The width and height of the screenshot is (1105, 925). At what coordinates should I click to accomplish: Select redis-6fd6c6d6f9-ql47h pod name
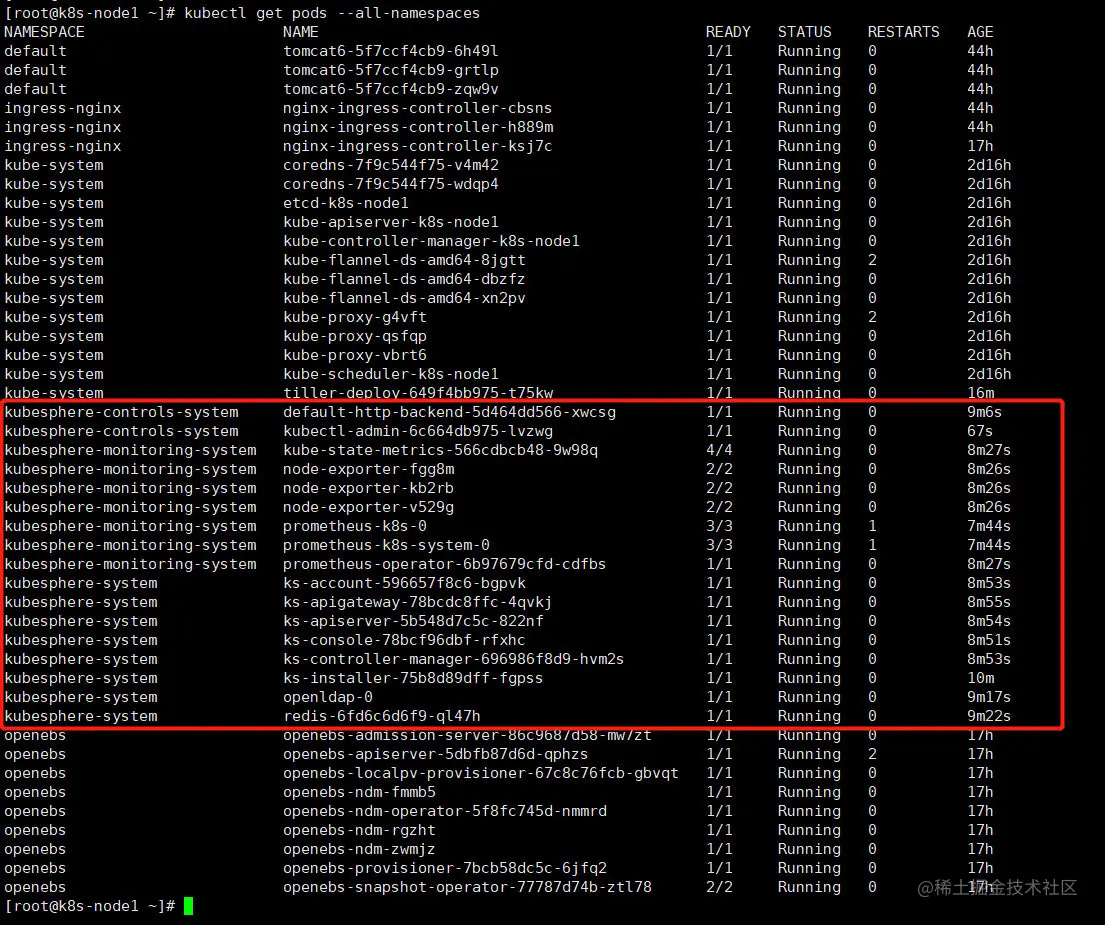click(381, 717)
